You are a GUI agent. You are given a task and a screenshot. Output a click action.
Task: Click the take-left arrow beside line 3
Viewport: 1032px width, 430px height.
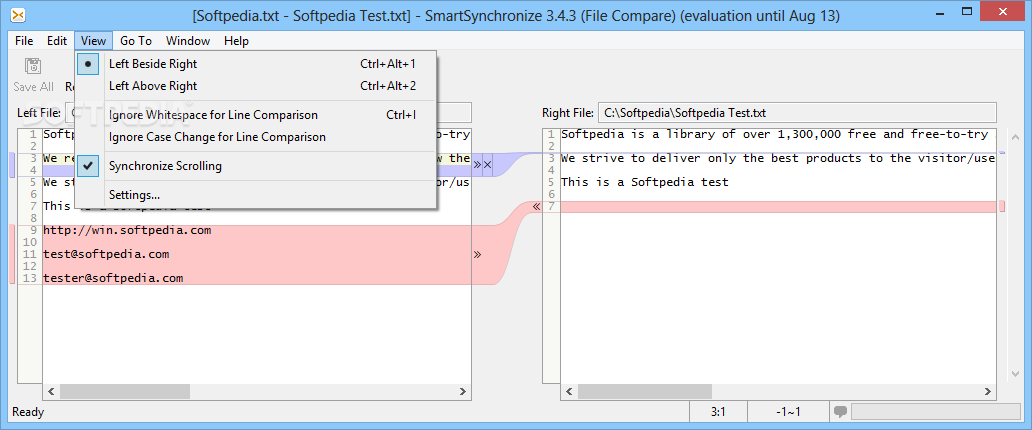tap(477, 165)
